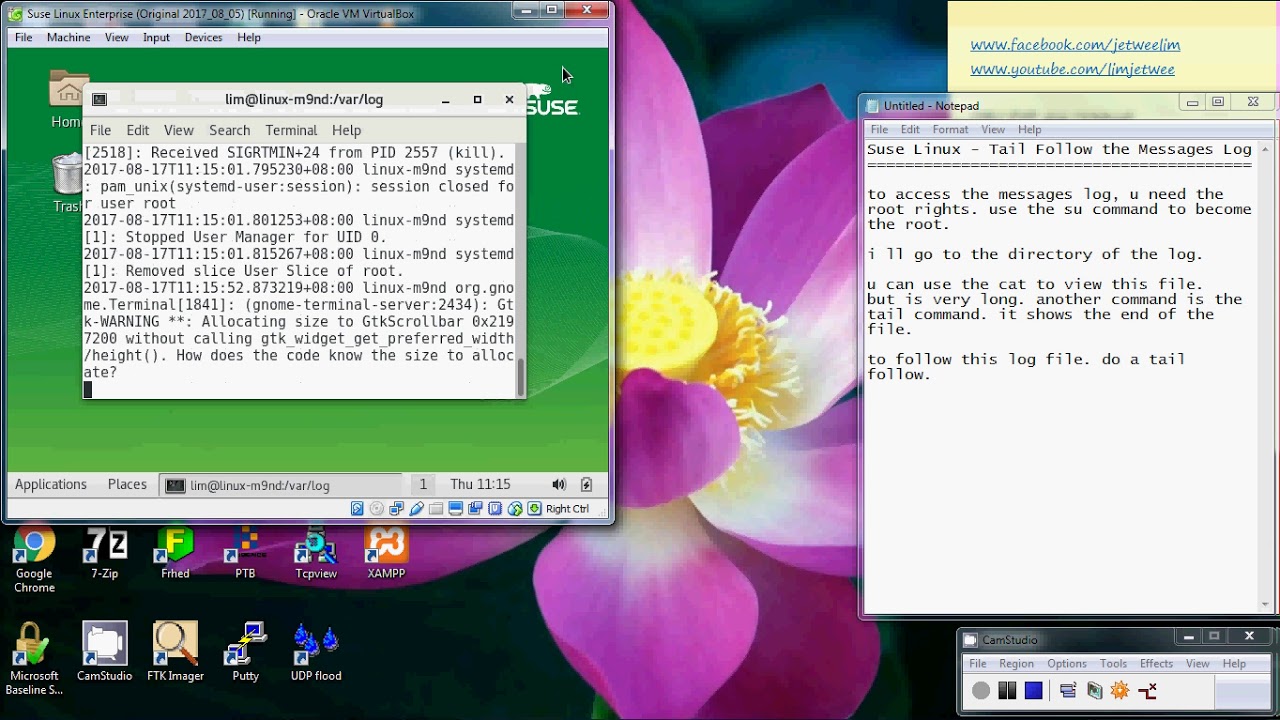
Task: Select the Home folder on SUSE desktop
Action: click(68, 100)
